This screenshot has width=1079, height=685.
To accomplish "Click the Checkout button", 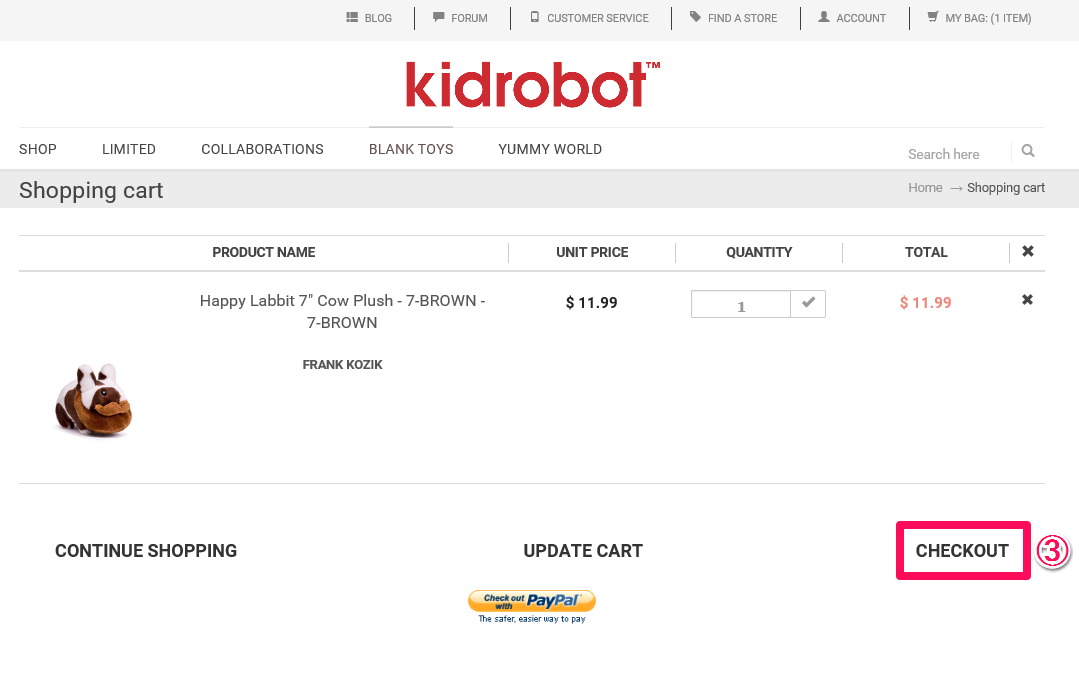I will click(x=962, y=551).
